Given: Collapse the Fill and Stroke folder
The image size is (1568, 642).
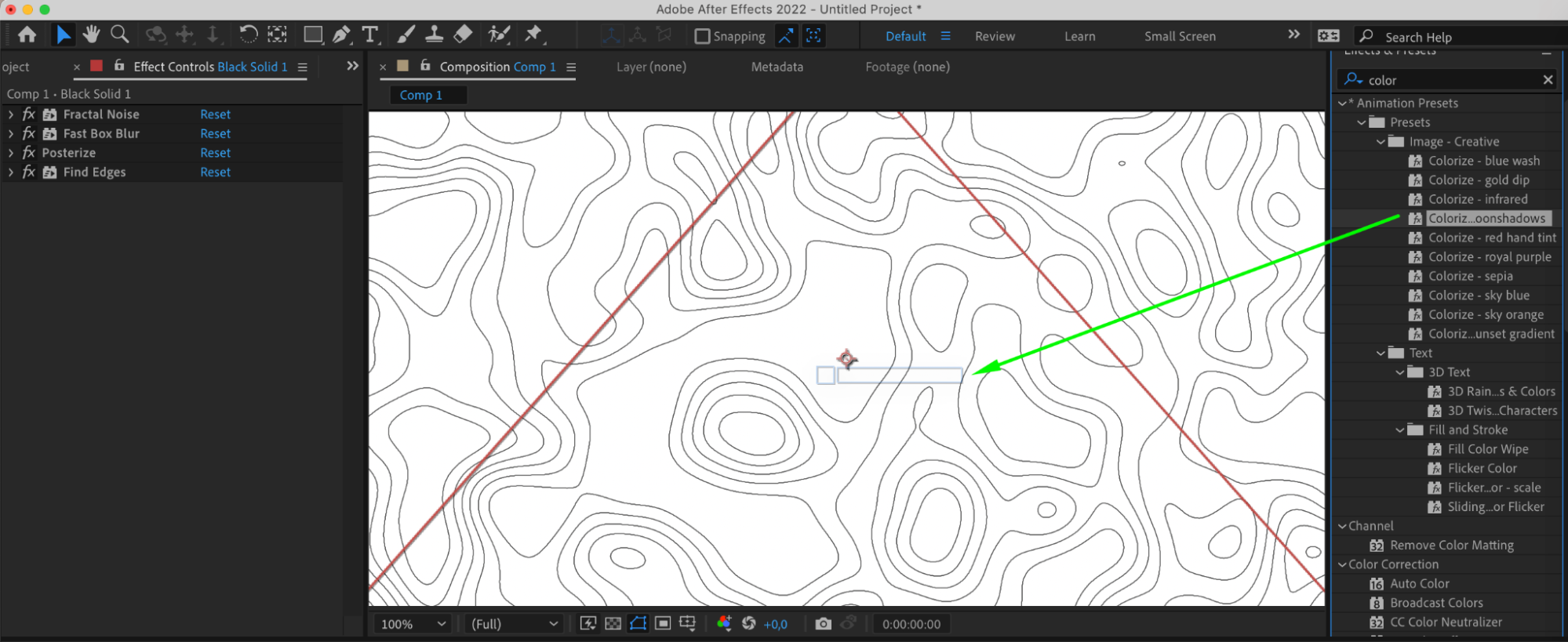Looking at the screenshot, I should click(1400, 430).
